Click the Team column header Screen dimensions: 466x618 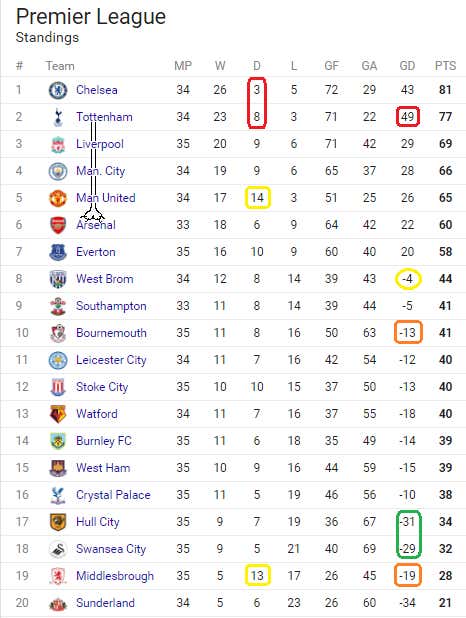[x=60, y=66]
